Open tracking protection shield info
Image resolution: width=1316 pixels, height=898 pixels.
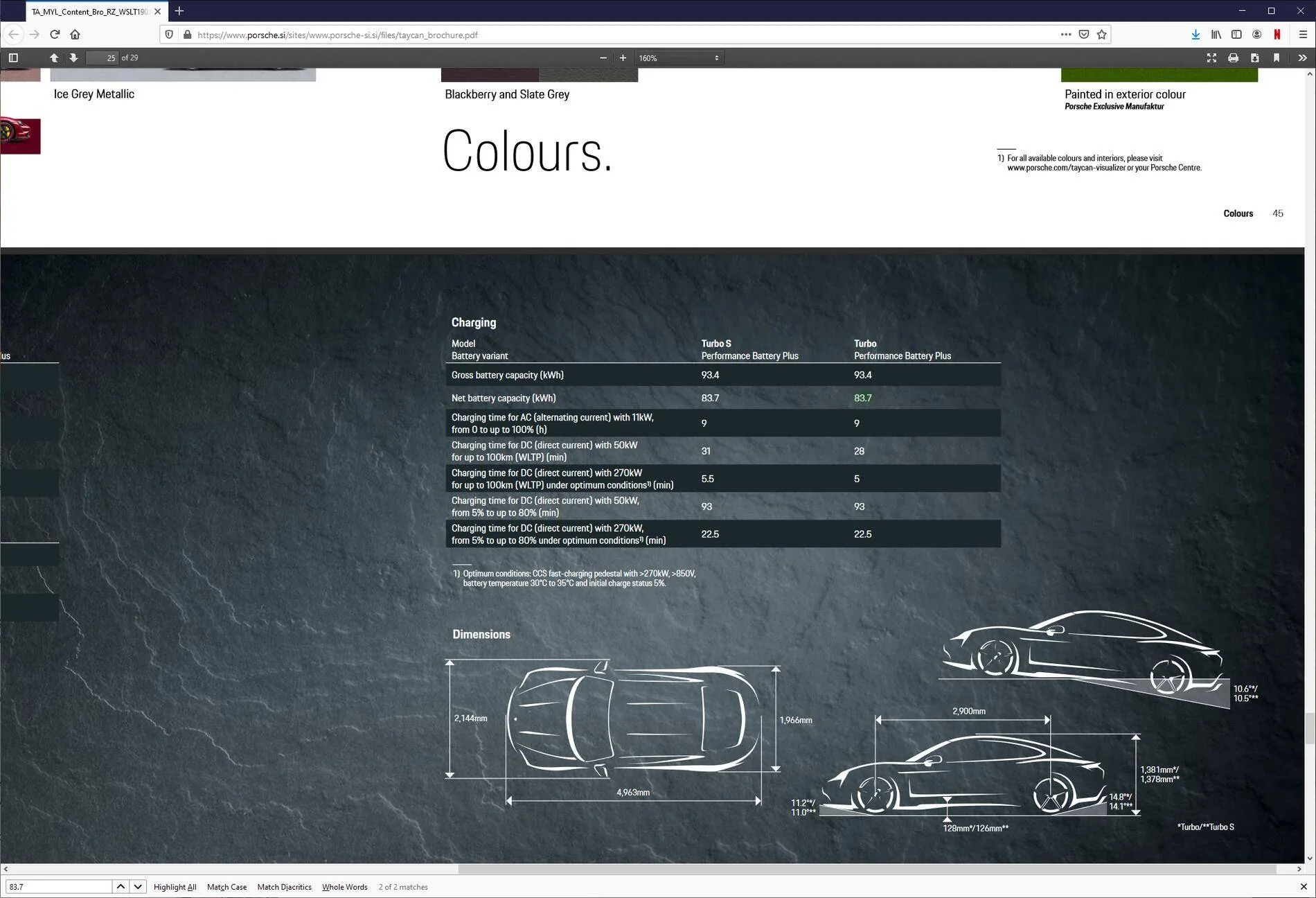click(169, 35)
